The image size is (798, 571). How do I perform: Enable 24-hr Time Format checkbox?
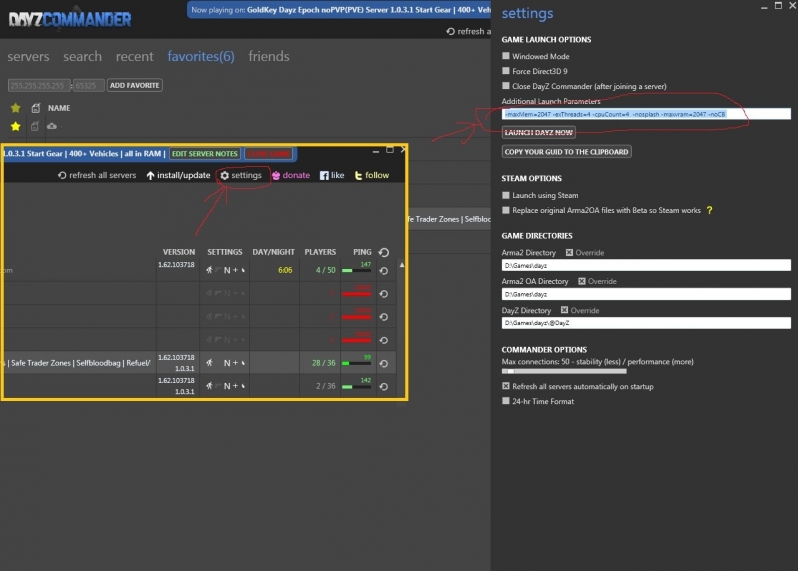click(x=506, y=401)
